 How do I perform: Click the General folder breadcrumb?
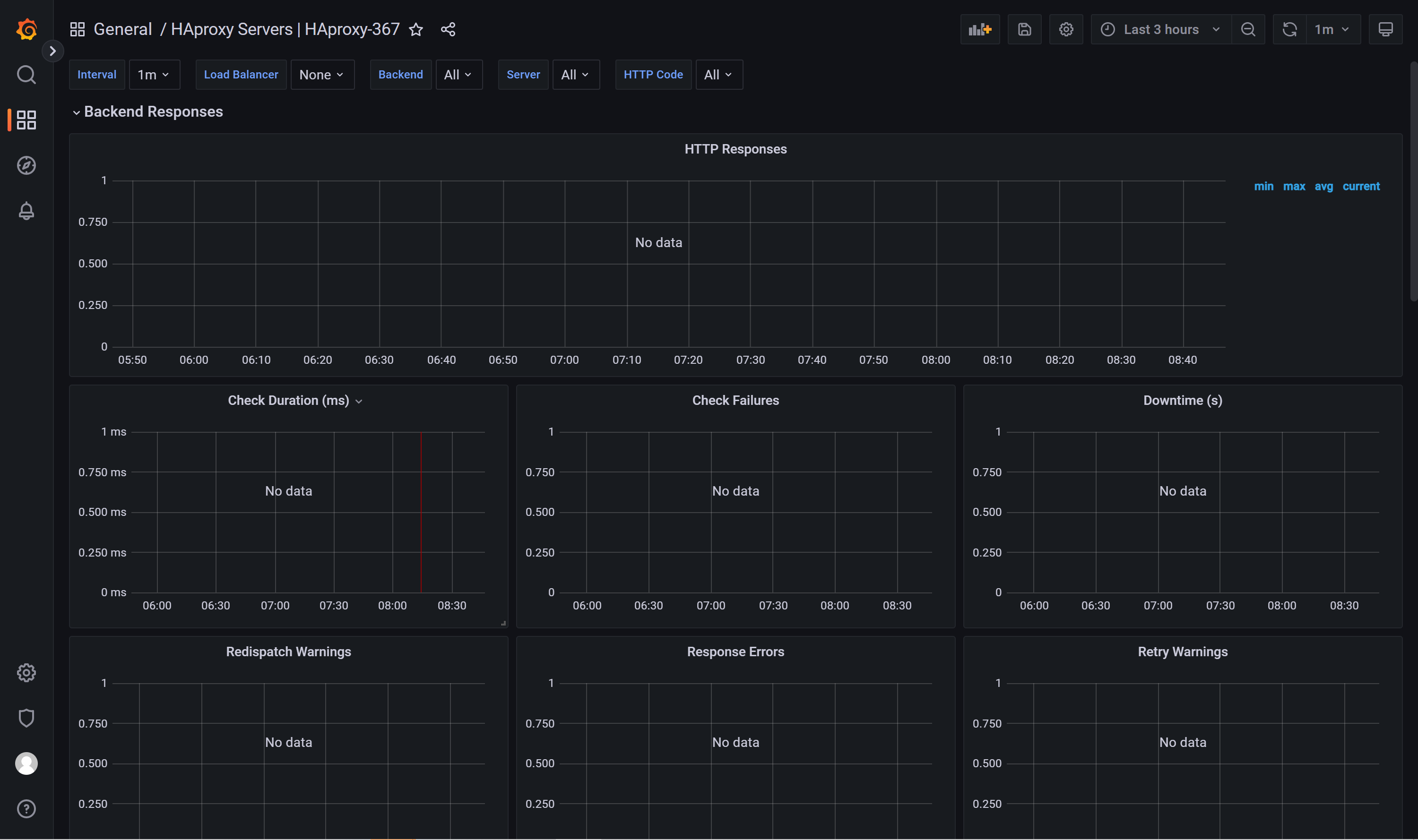click(x=122, y=29)
